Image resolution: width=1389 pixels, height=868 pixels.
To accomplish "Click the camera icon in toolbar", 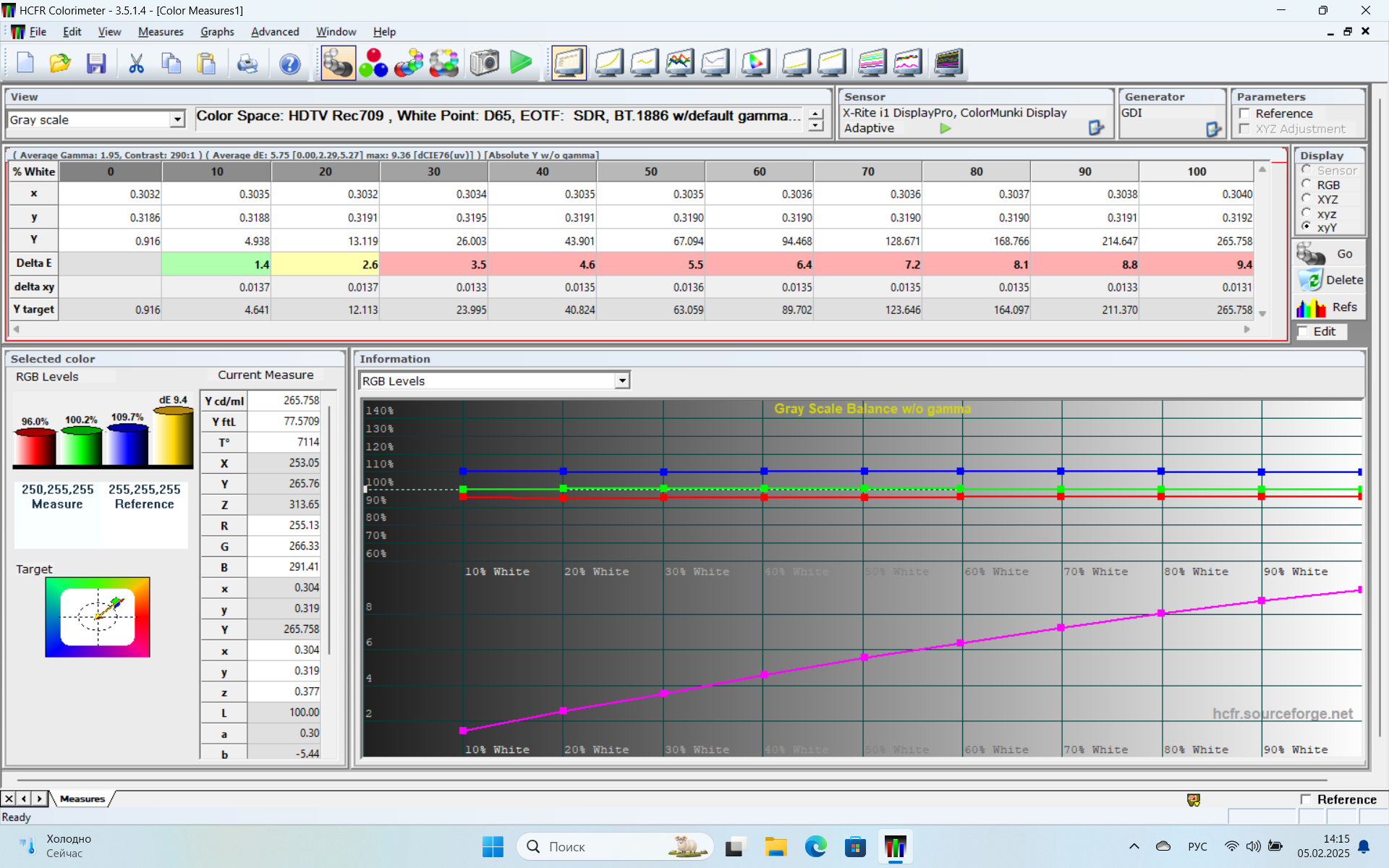I will tap(484, 63).
